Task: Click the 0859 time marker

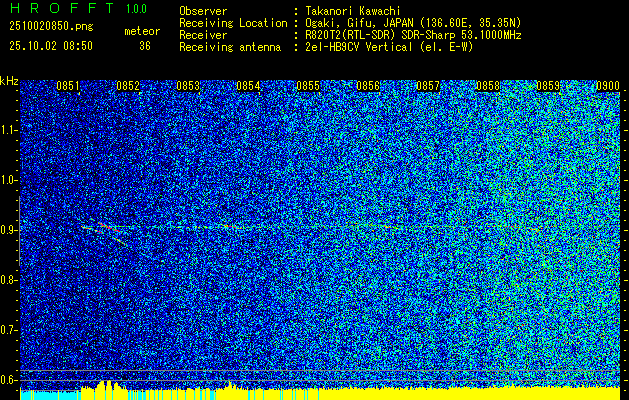Action: [x=548, y=86]
